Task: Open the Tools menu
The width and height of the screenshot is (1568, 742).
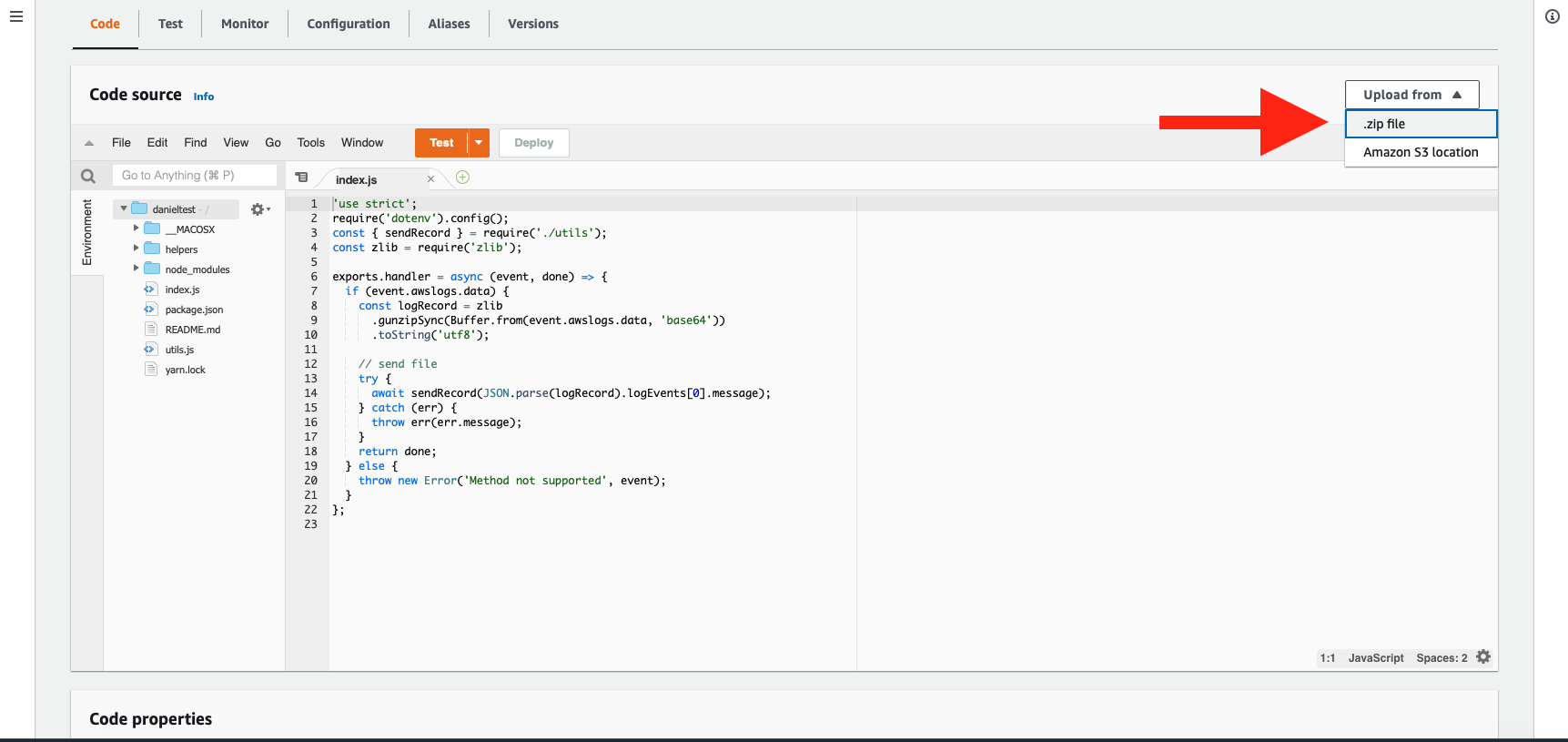Action: pos(311,143)
